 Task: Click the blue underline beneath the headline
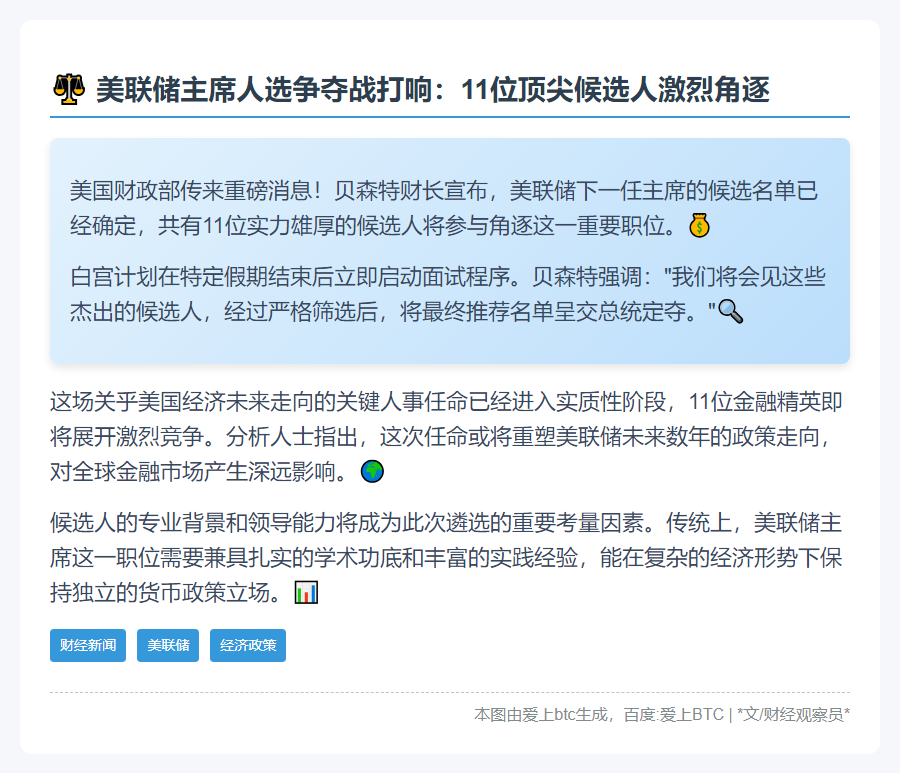click(x=450, y=117)
